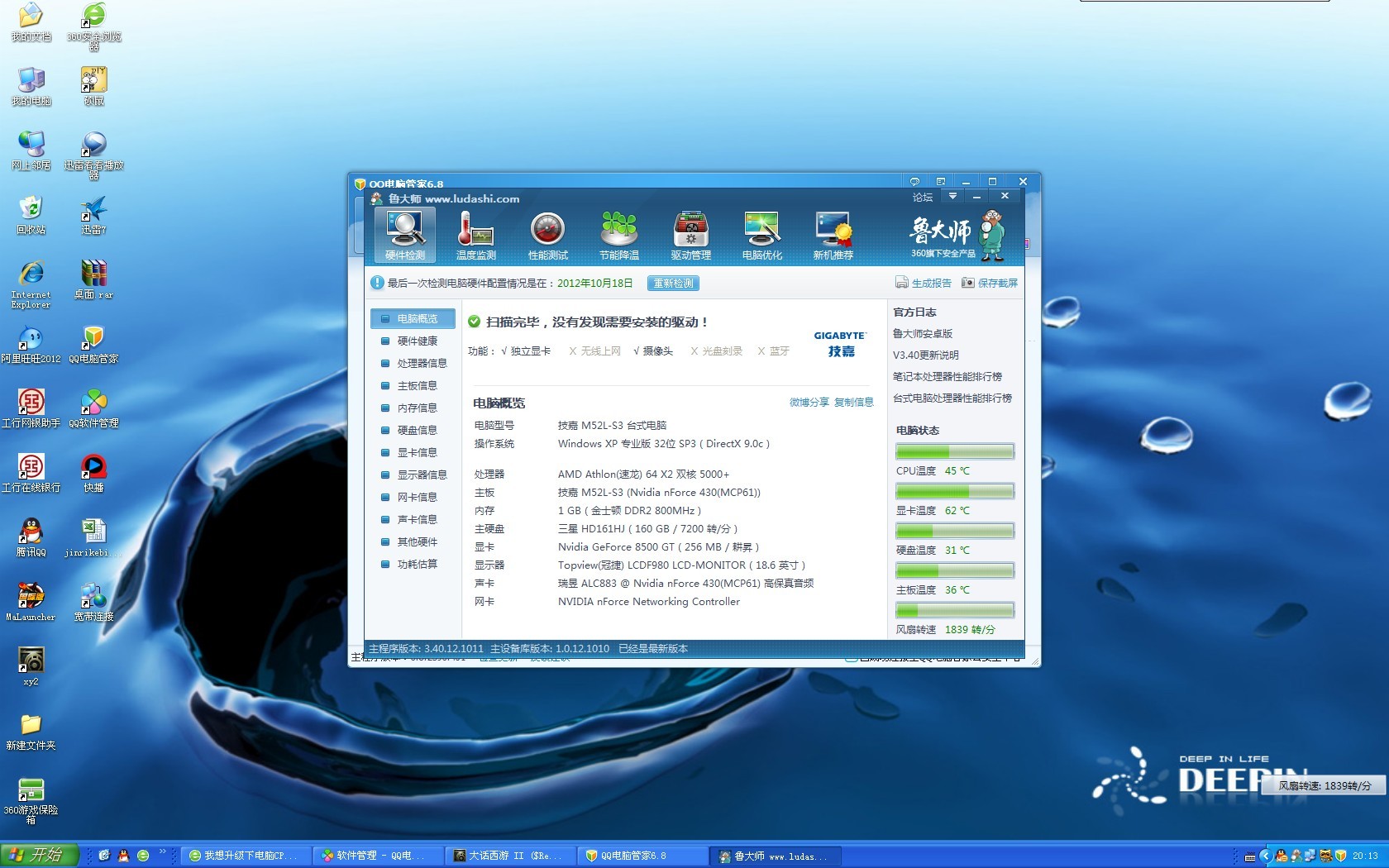Open the 温度监测 temperature monitor tab
This screenshot has width=1389, height=868.
(x=475, y=236)
